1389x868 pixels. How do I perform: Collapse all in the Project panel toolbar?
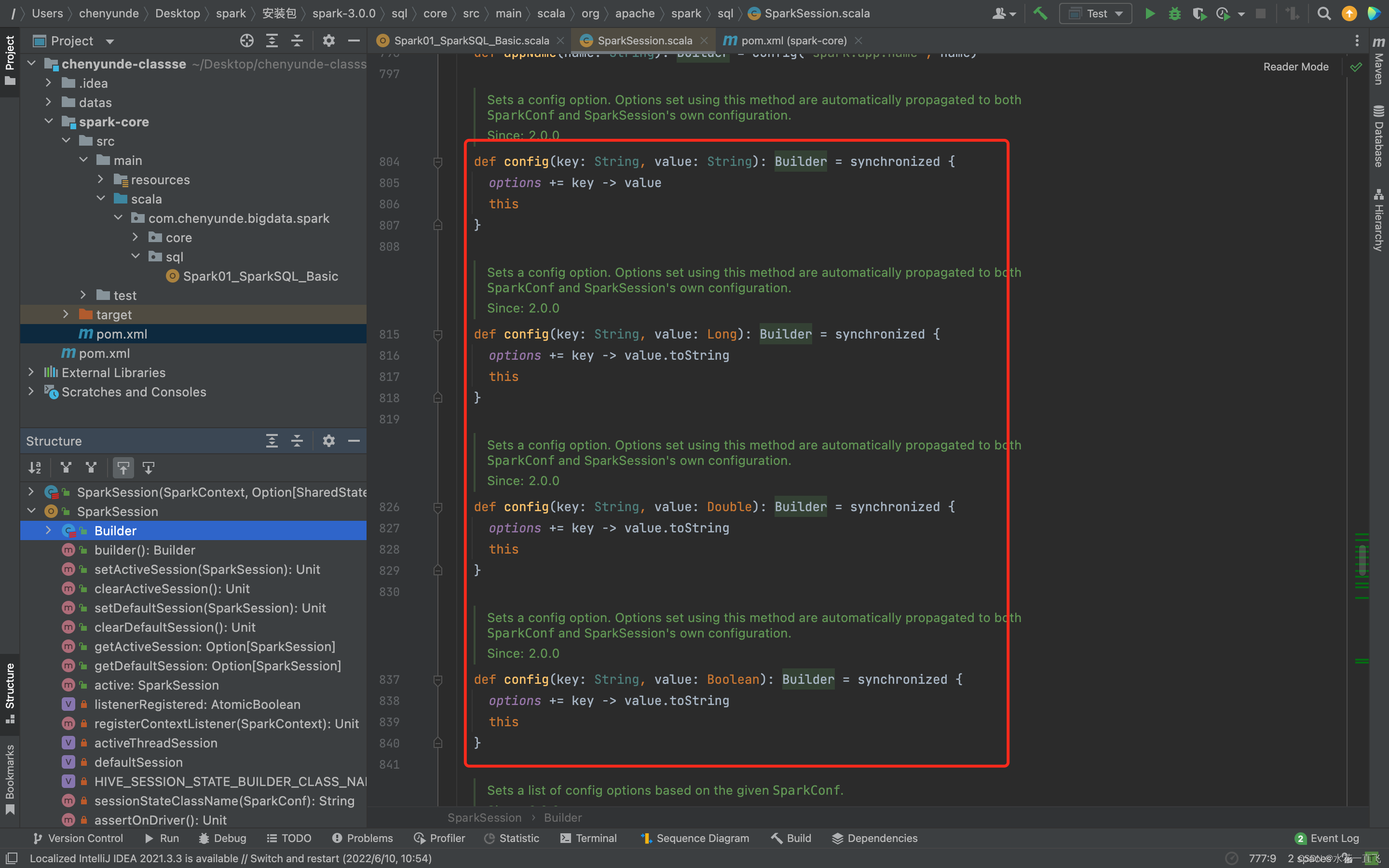pyautogui.click(x=297, y=41)
